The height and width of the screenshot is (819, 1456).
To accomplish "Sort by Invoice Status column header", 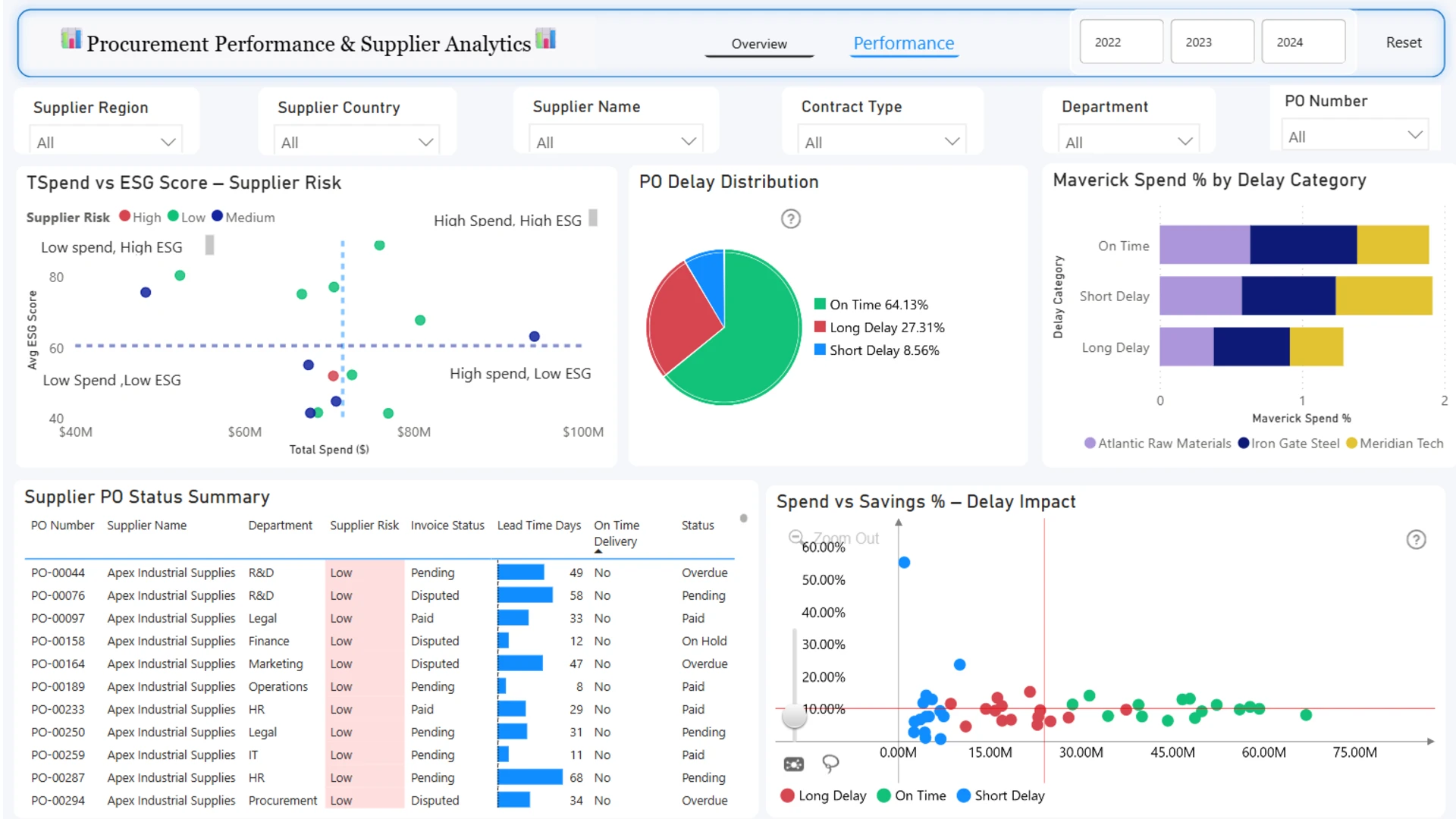I will coord(447,526).
